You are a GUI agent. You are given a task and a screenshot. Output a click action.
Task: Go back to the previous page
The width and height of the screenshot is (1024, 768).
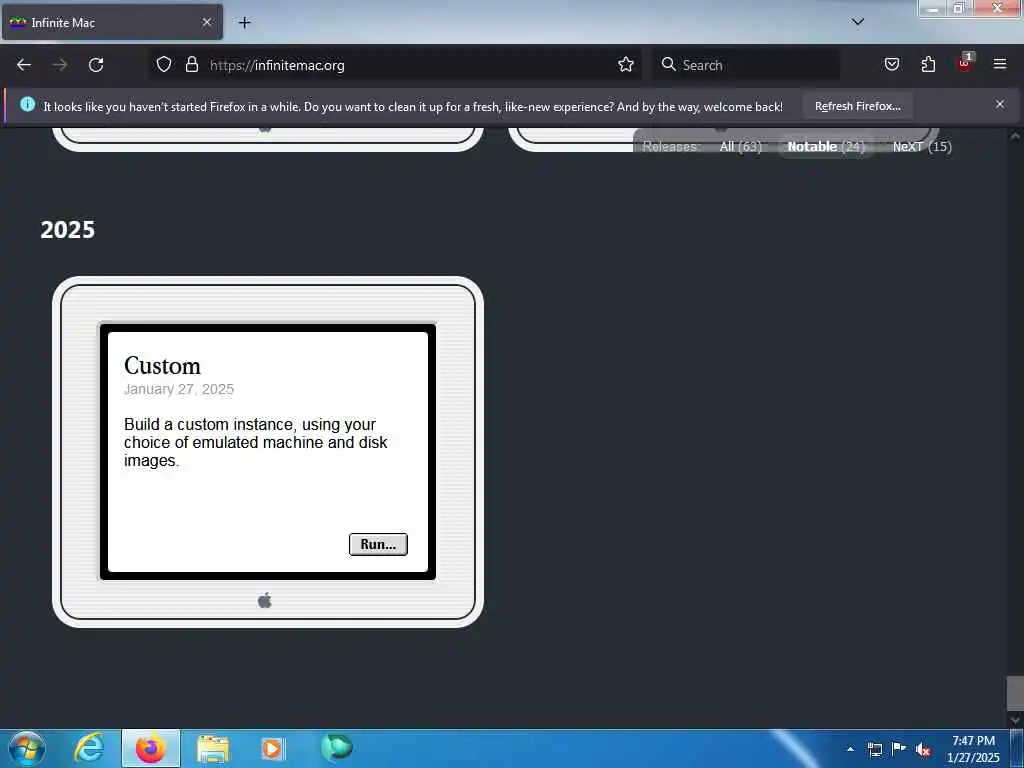click(x=24, y=65)
